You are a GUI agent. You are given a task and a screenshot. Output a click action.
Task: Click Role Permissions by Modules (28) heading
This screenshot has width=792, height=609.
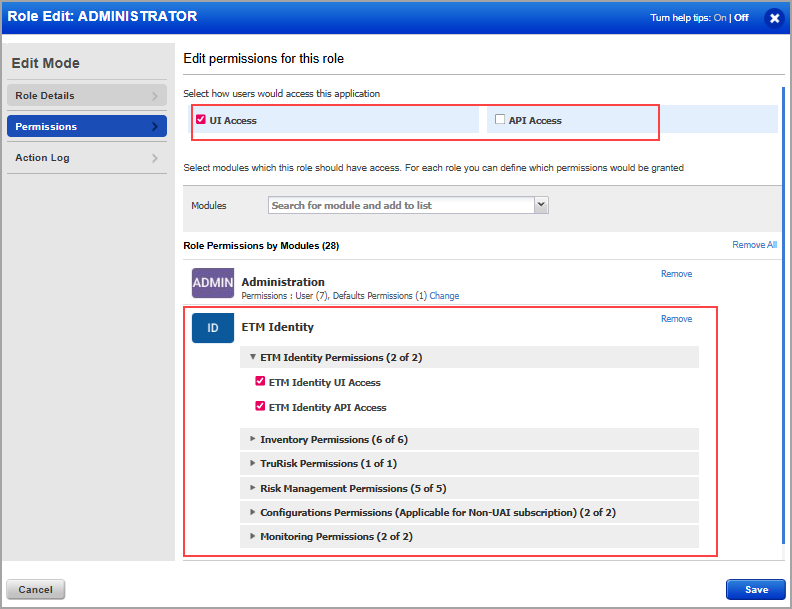[x=261, y=246]
